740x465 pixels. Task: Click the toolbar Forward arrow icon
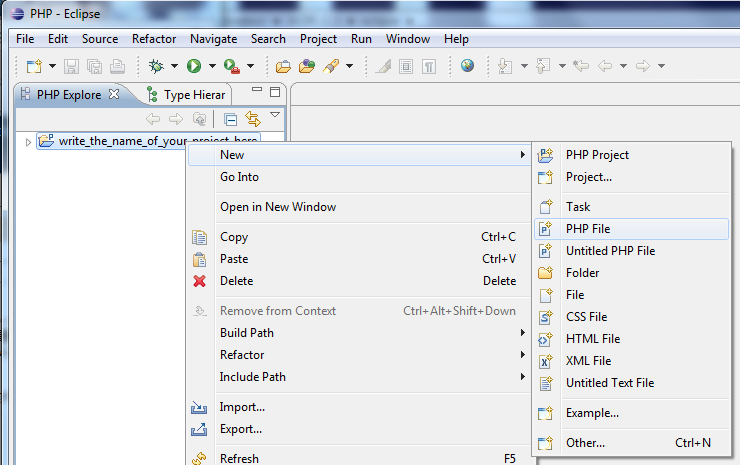[643, 66]
